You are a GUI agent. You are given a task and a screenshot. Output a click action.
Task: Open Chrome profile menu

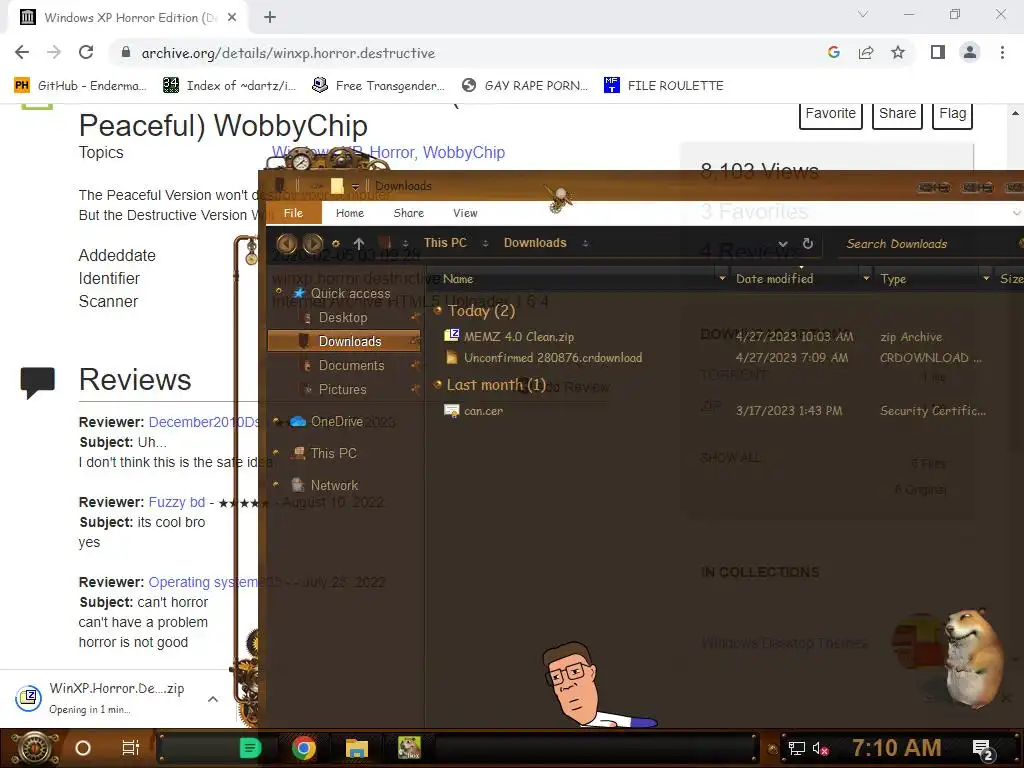(x=970, y=52)
